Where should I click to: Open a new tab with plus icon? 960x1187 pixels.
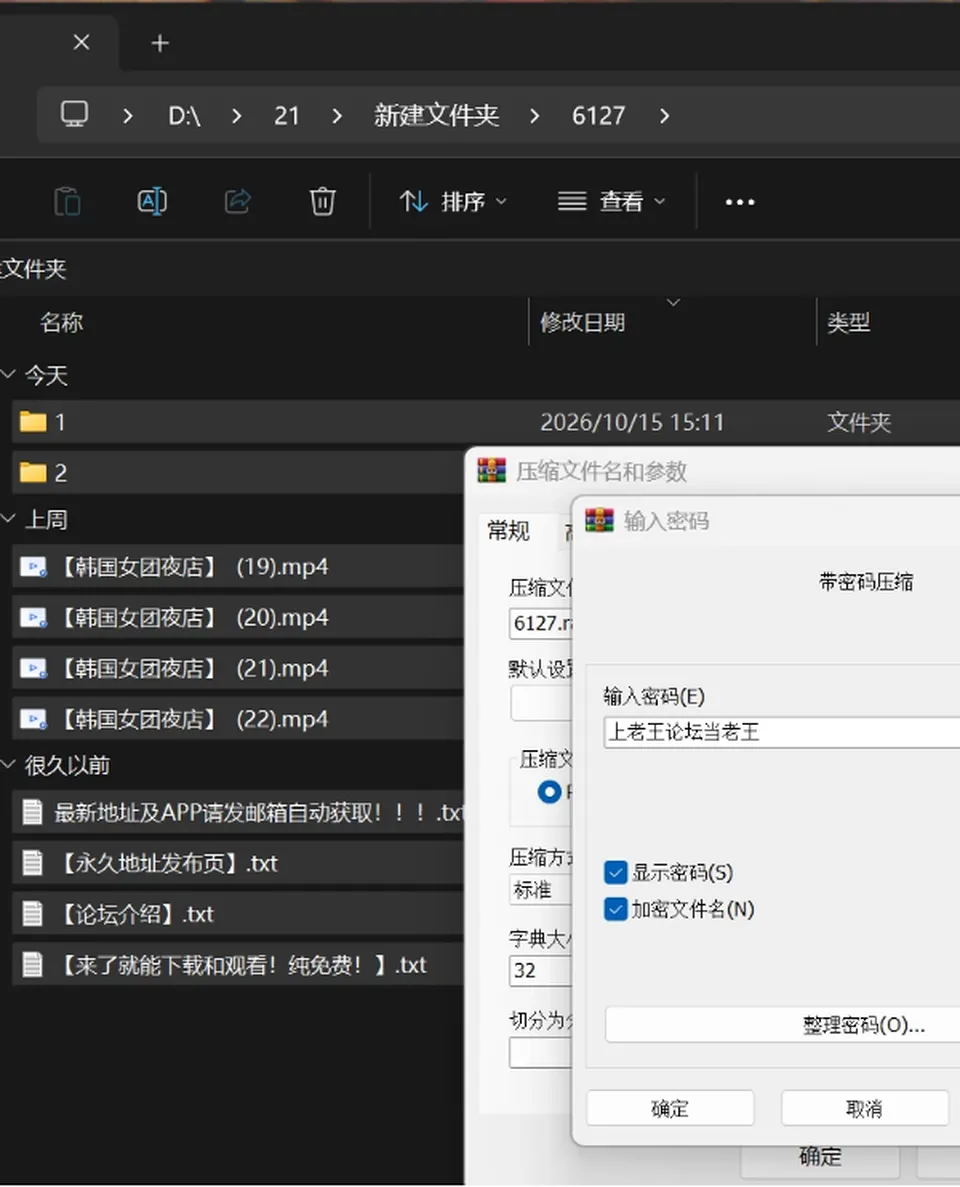click(x=160, y=43)
